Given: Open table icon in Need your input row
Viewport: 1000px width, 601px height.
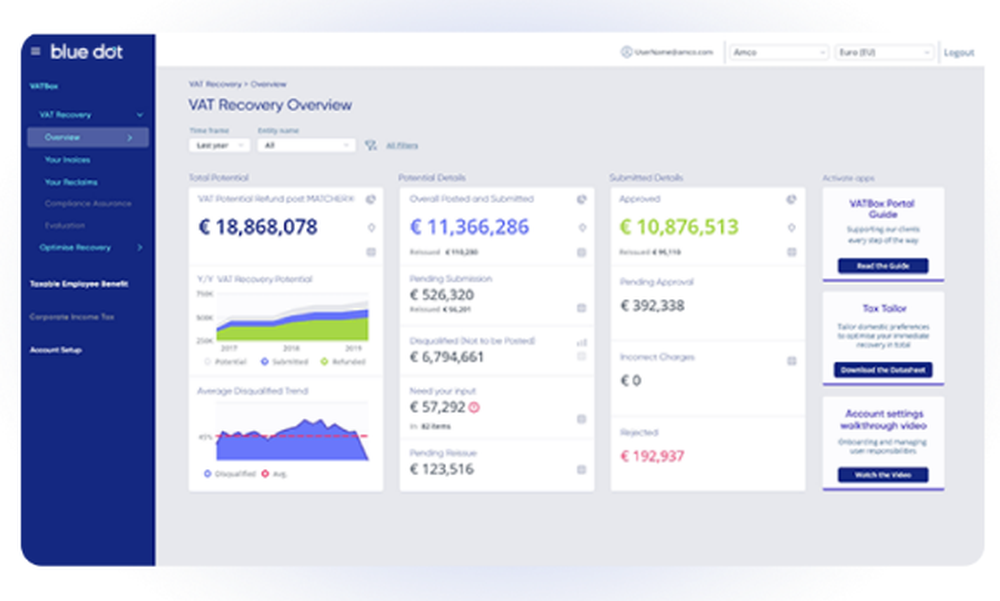Looking at the screenshot, I should (582, 419).
